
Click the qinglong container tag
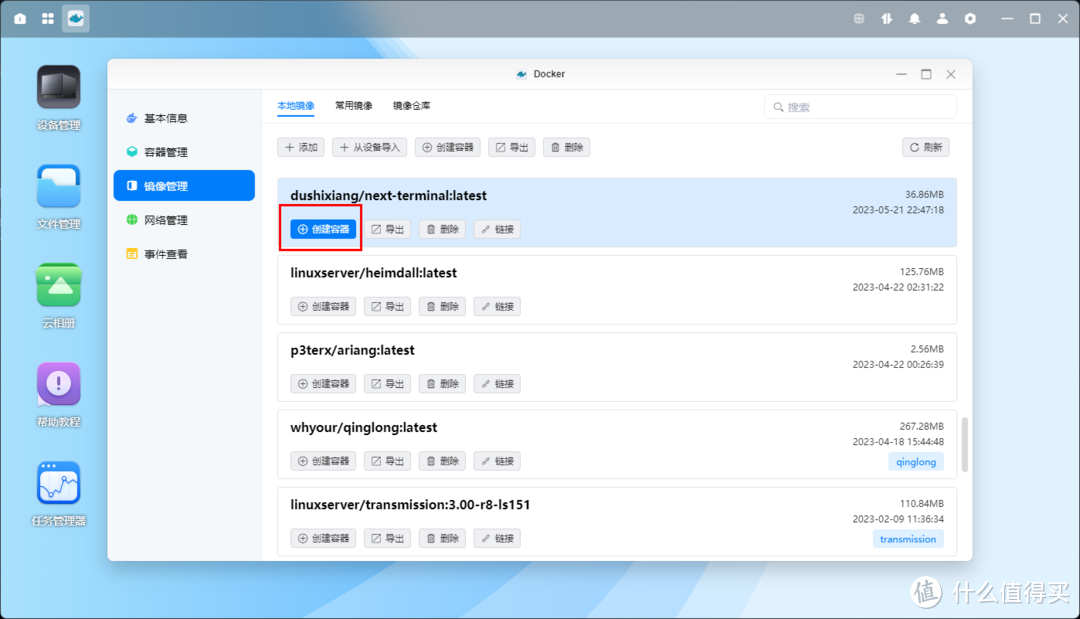916,462
